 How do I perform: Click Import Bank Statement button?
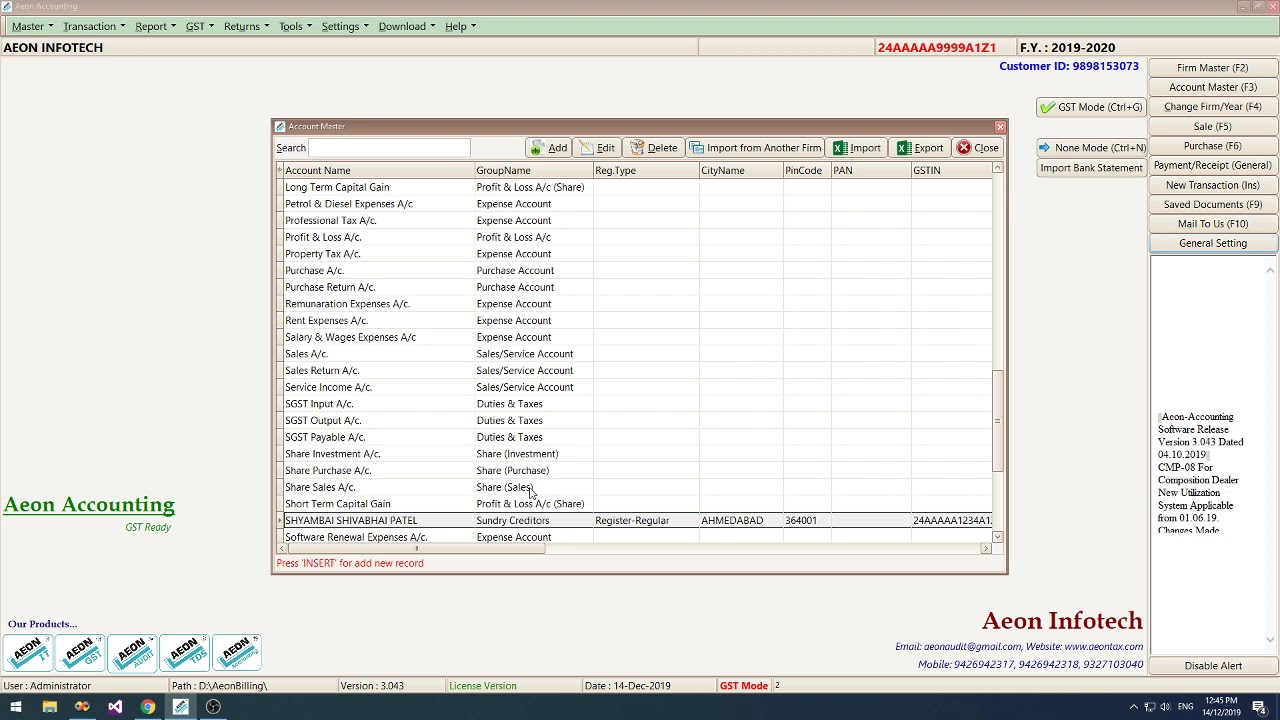pyautogui.click(x=1091, y=168)
